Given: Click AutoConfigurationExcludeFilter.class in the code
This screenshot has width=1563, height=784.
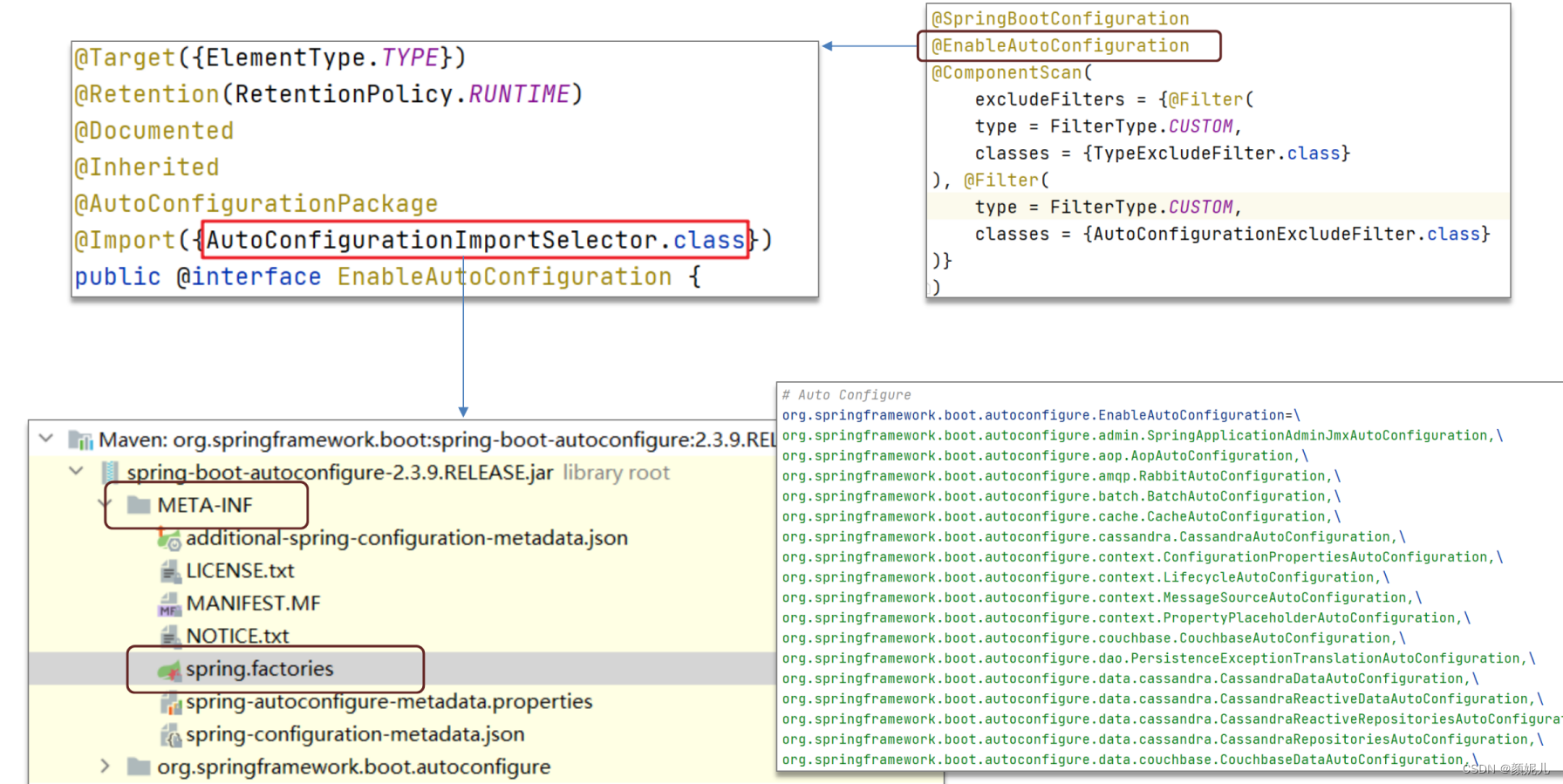Looking at the screenshot, I should [1287, 234].
